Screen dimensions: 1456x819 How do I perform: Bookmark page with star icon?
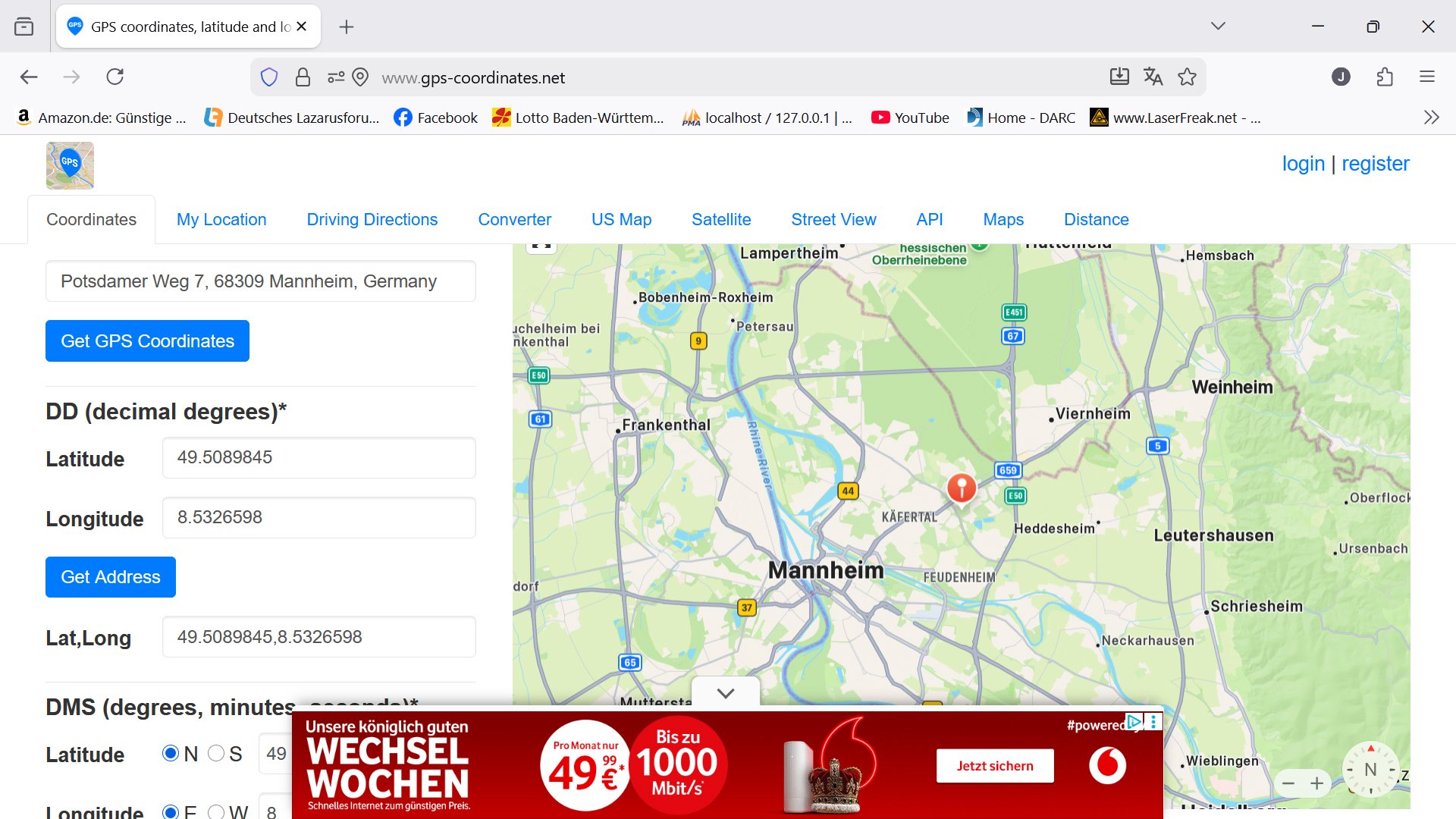pyautogui.click(x=1187, y=77)
